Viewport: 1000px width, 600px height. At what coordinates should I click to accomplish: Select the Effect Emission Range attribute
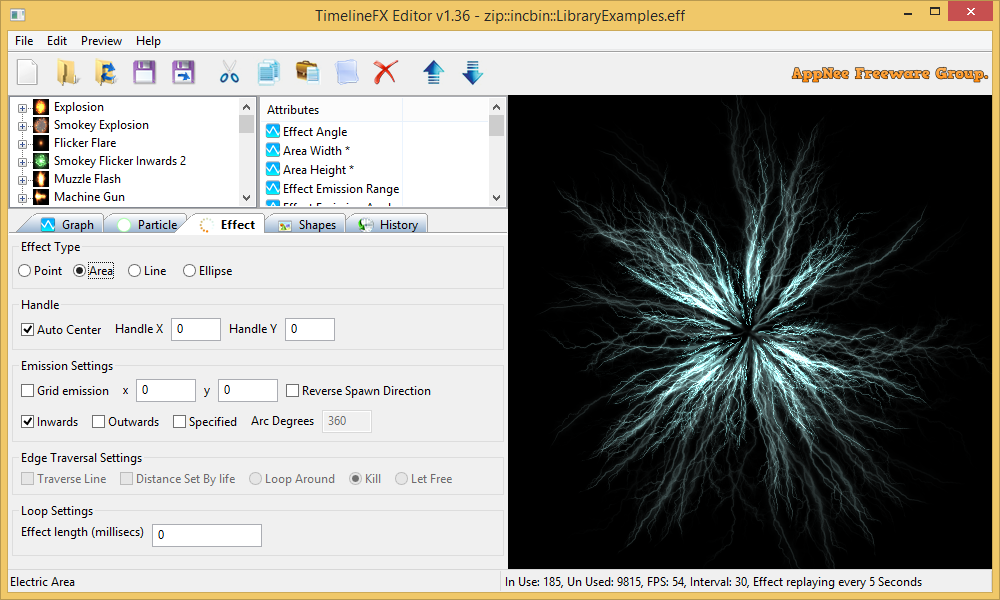click(341, 189)
